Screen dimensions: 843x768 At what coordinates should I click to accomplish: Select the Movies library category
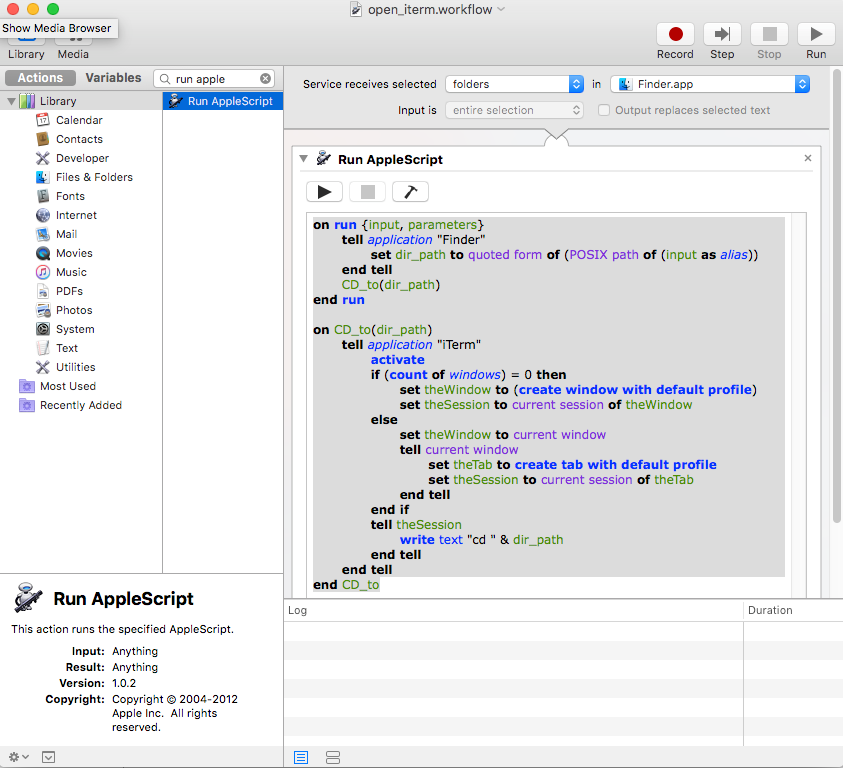74,253
